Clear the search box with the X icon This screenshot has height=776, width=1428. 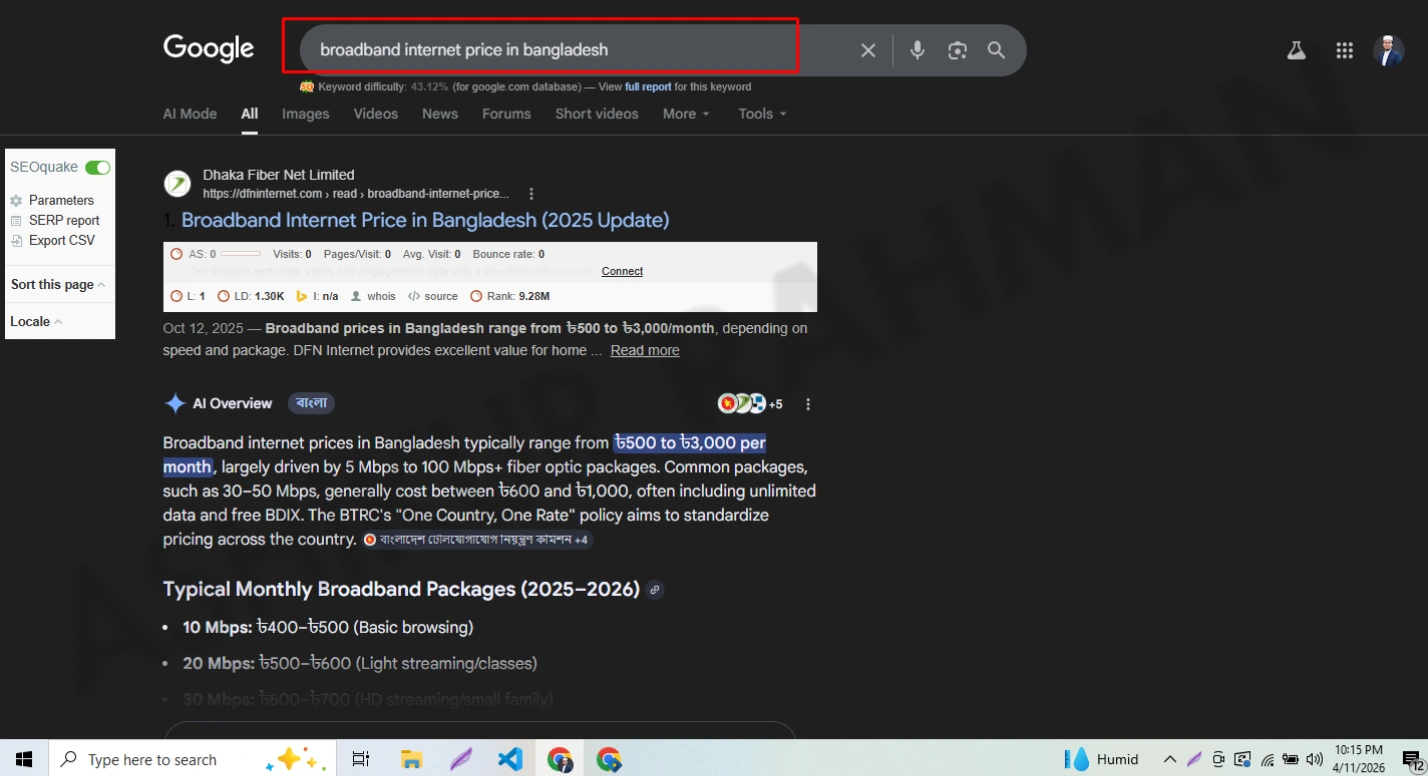pos(868,50)
